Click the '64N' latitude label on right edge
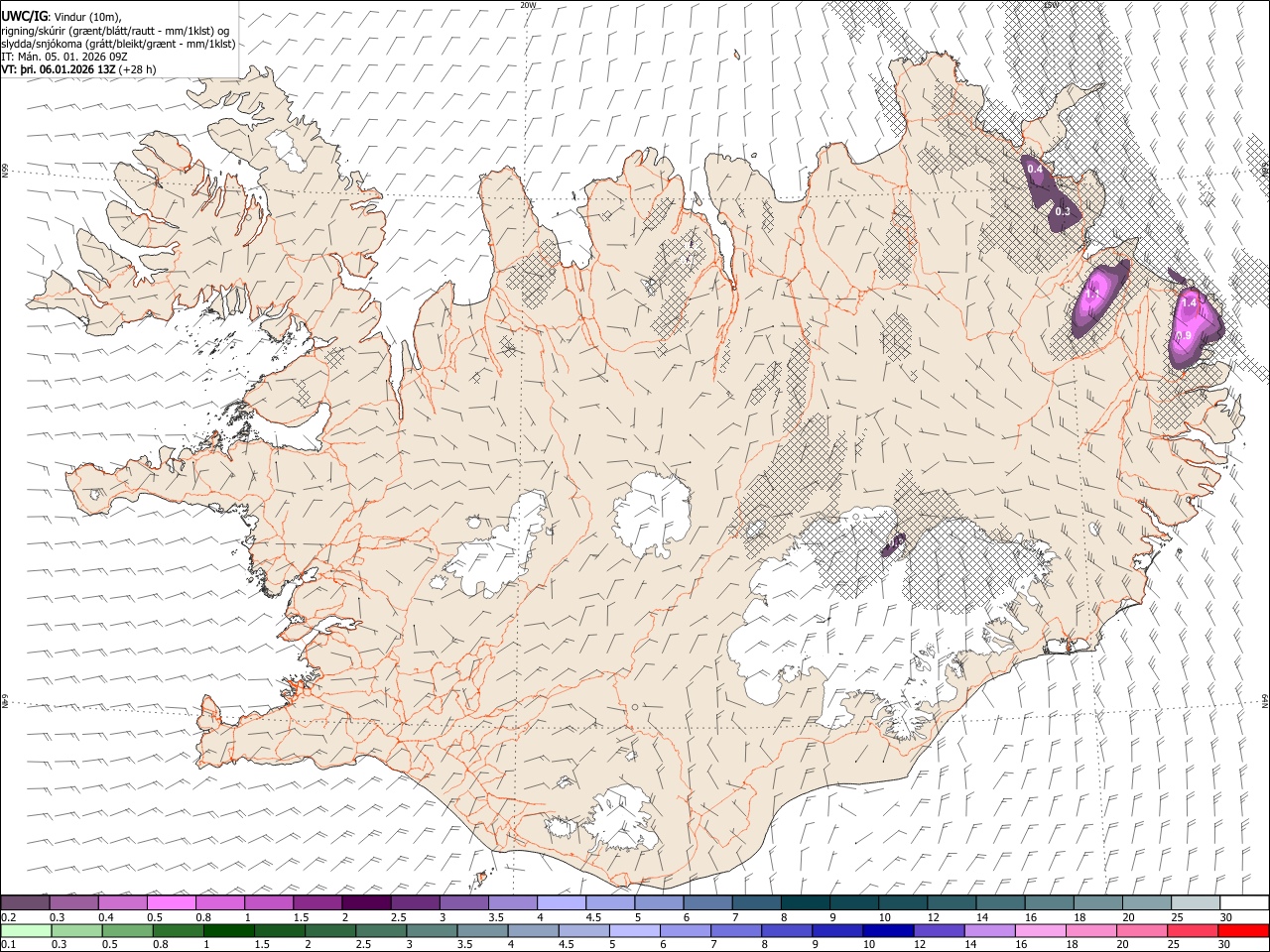The height and width of the screenshot is (952, 1270). click(1265, 700)
